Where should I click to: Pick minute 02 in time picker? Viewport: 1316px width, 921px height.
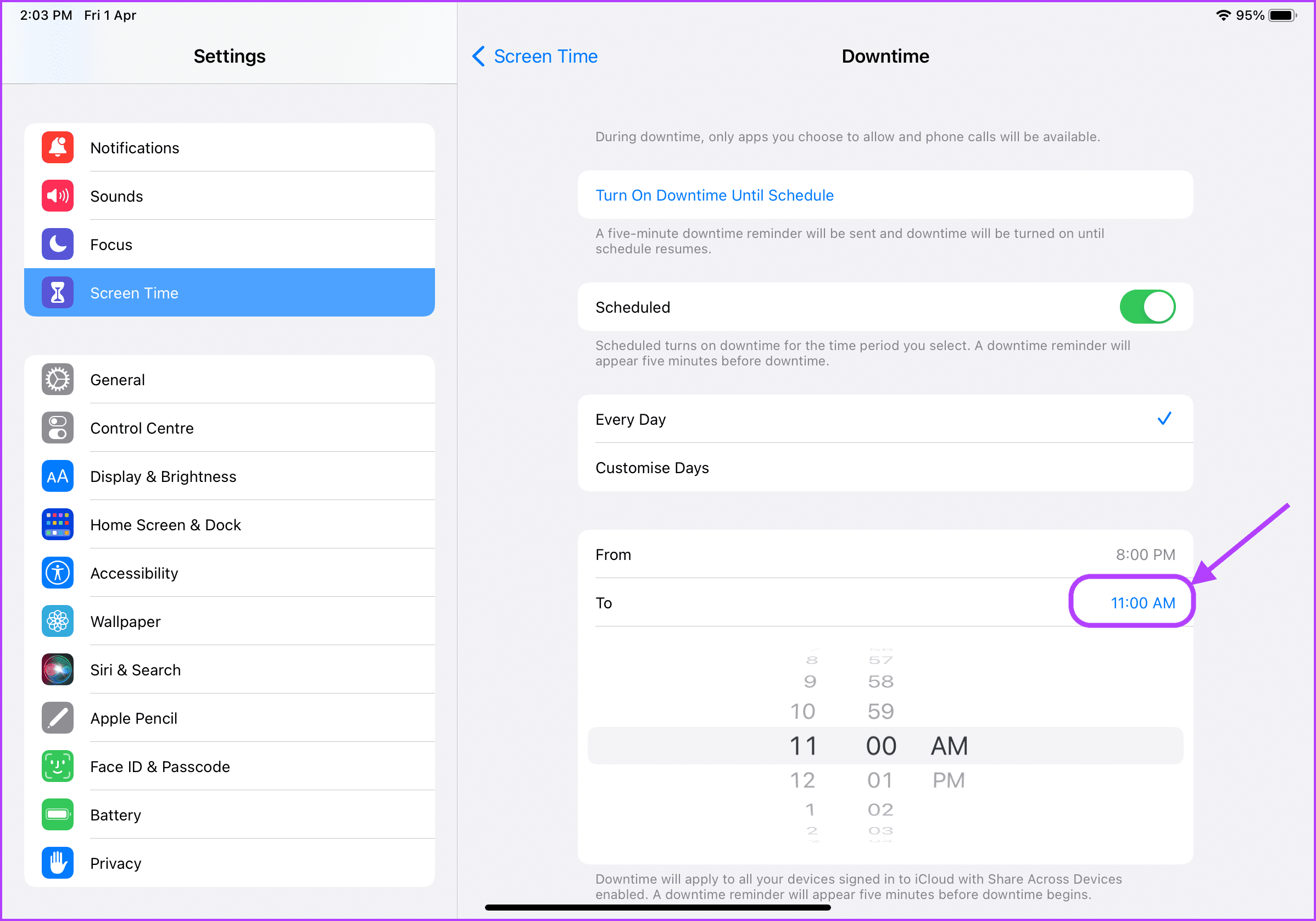coord(880,809)
